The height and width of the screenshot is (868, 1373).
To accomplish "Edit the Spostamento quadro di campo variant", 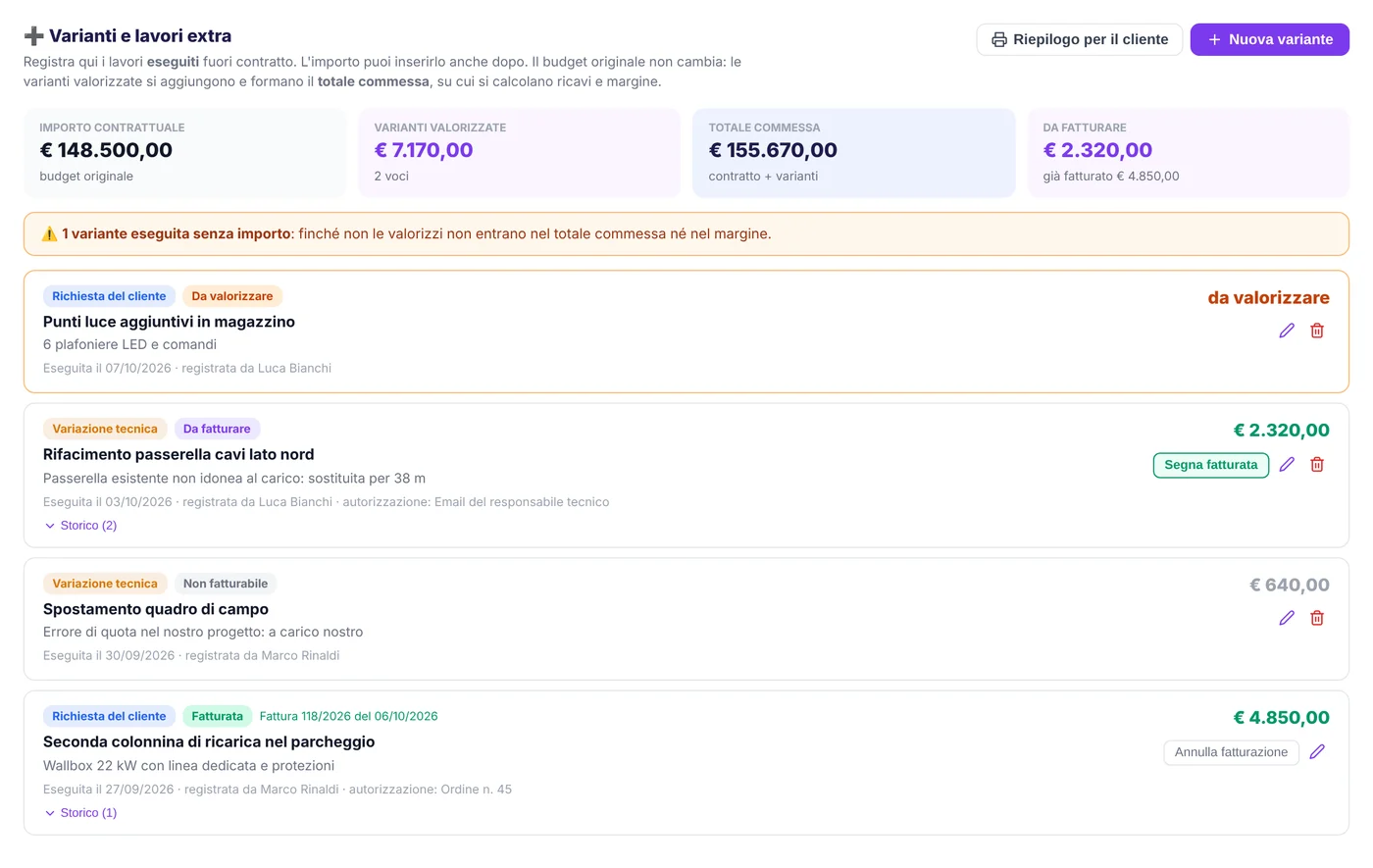I will click(1287, 618).
